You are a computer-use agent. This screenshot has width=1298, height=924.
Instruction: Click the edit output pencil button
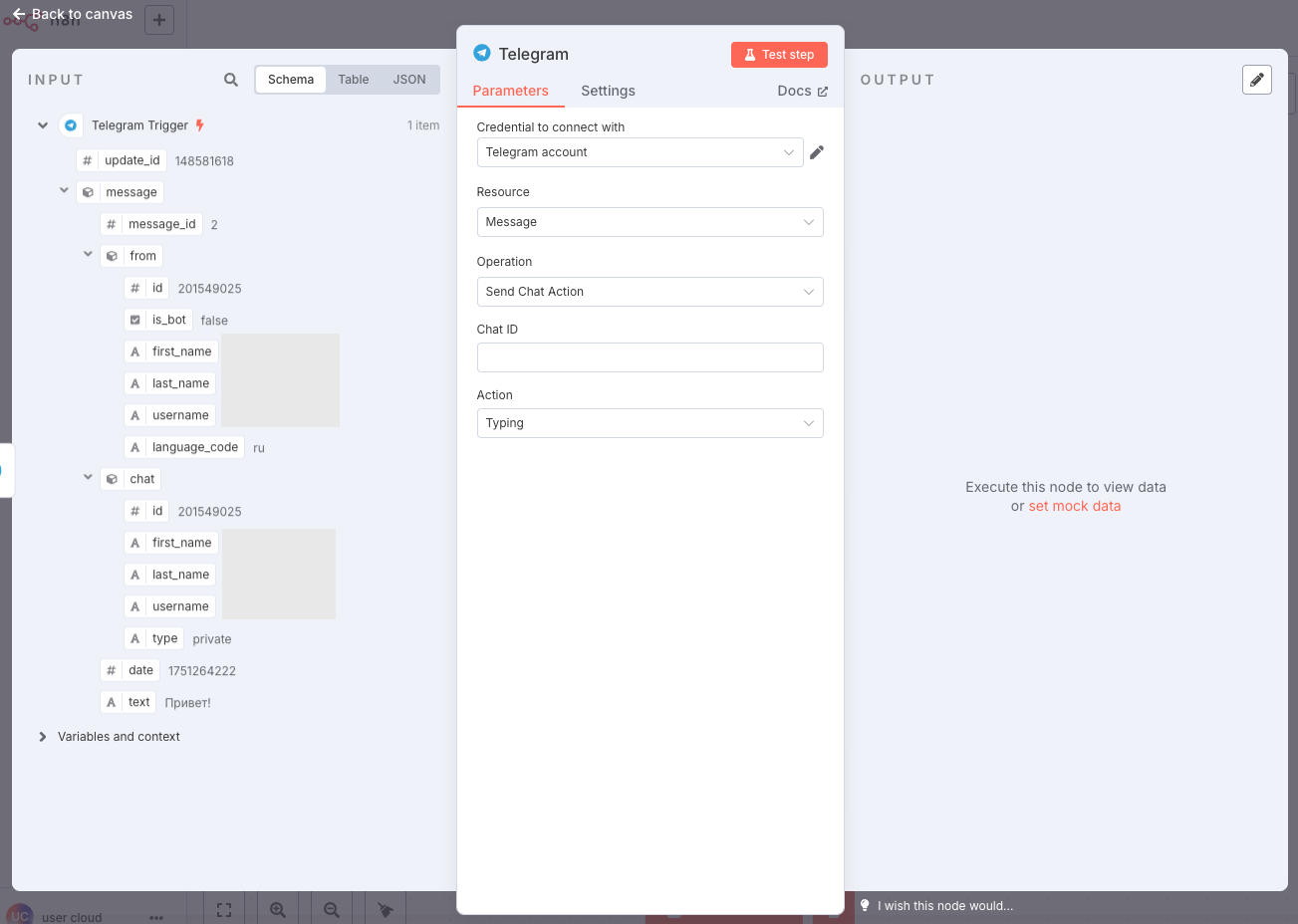1257,80
